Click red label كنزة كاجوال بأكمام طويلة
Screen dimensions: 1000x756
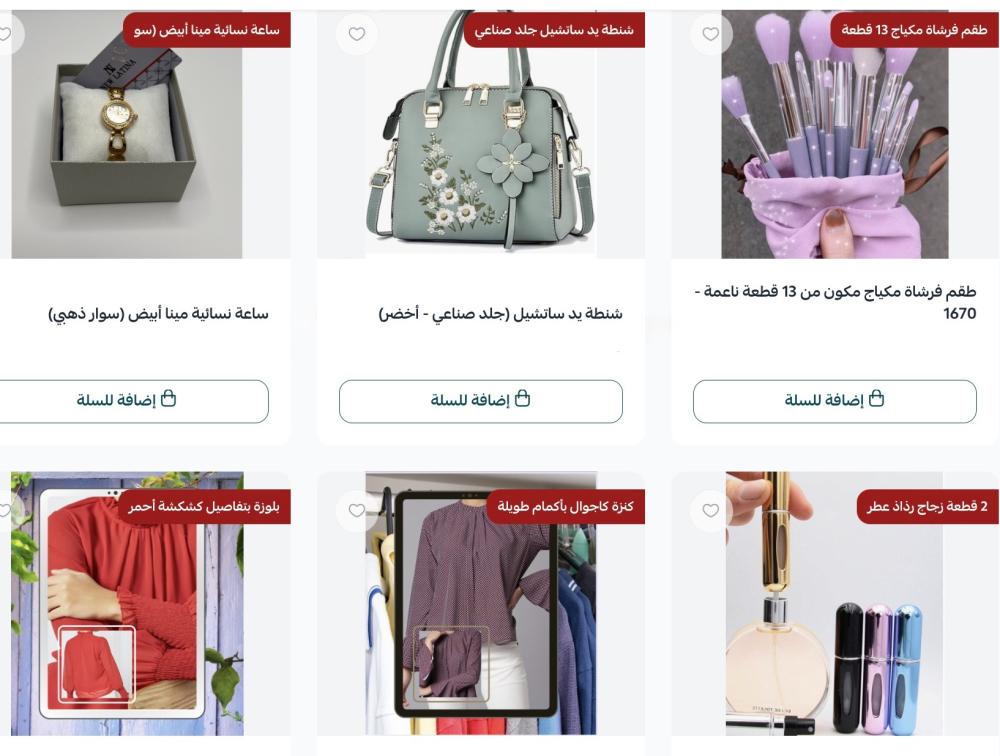point(565,507)
